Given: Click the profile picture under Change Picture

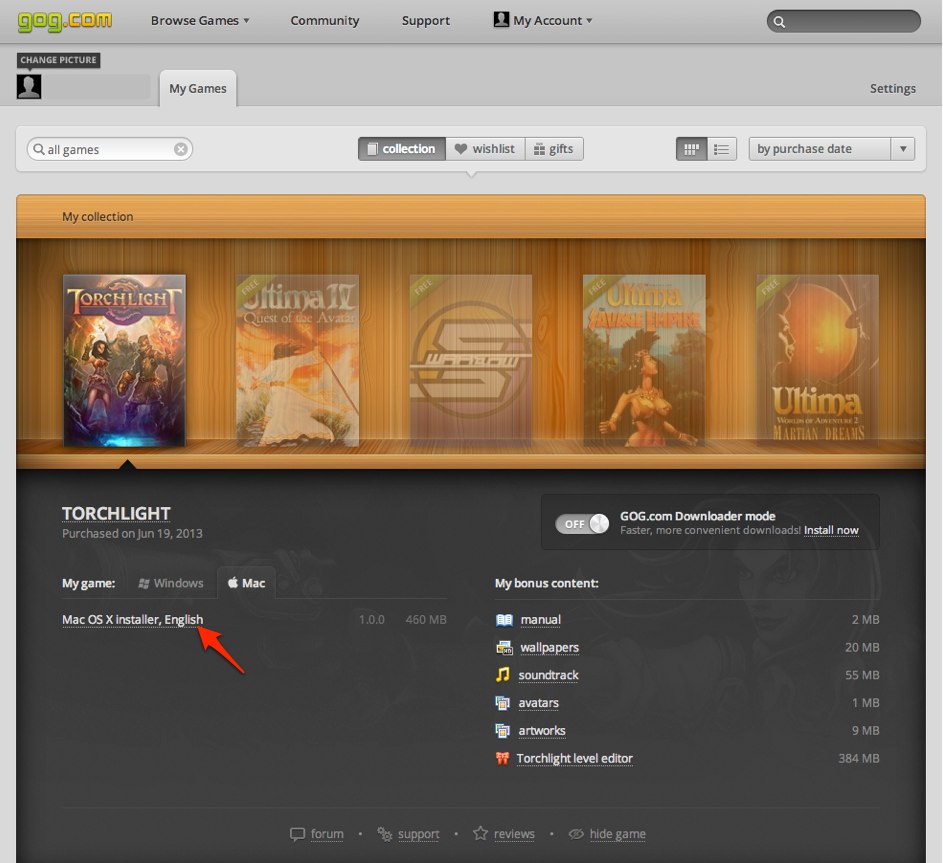Looking at the screenshot, I should coord(29,87).
